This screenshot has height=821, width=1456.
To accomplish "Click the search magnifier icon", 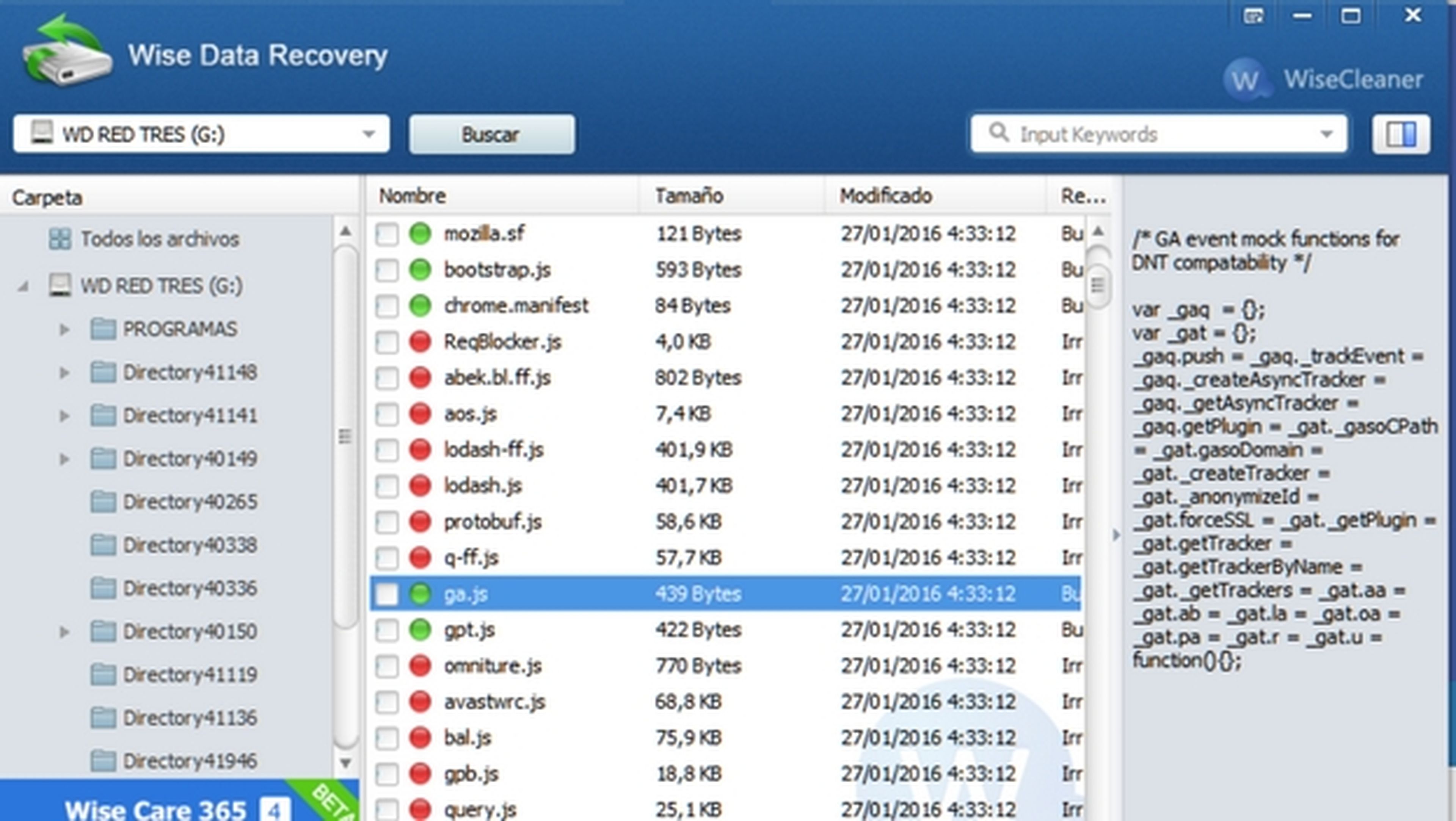I will click(998, 133).
